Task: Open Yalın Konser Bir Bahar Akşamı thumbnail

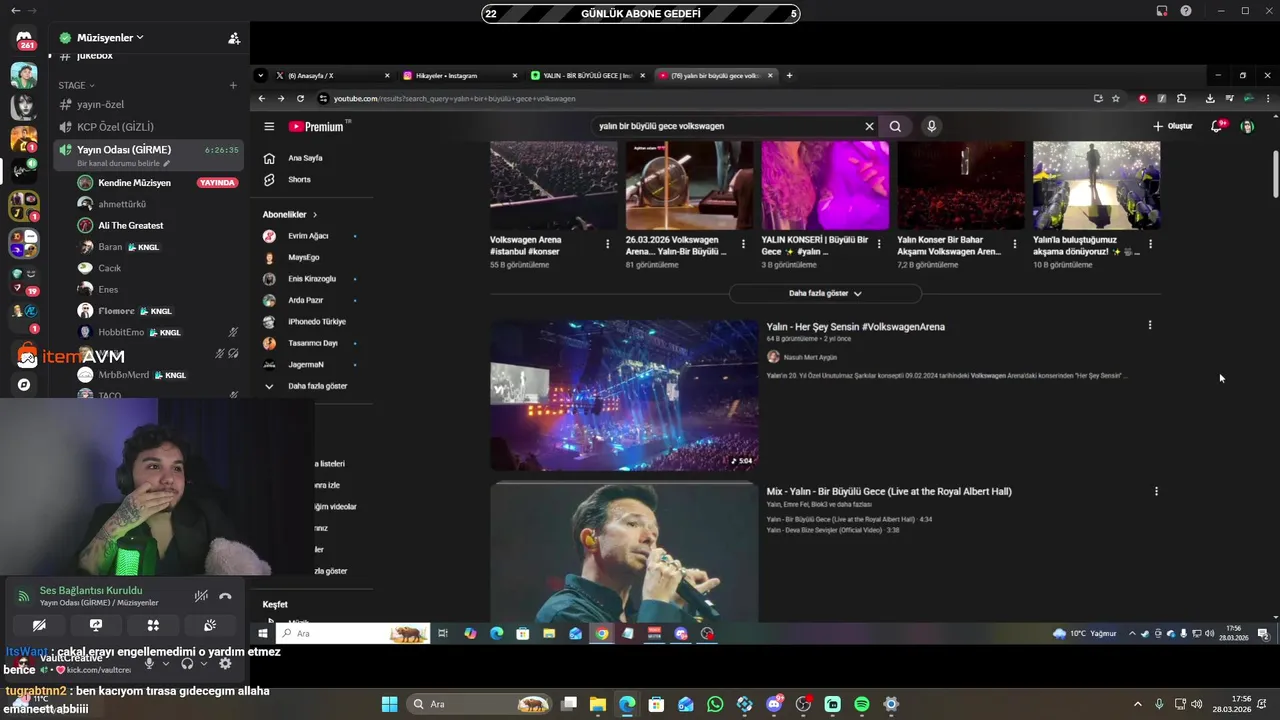Action: pos(960,185)
